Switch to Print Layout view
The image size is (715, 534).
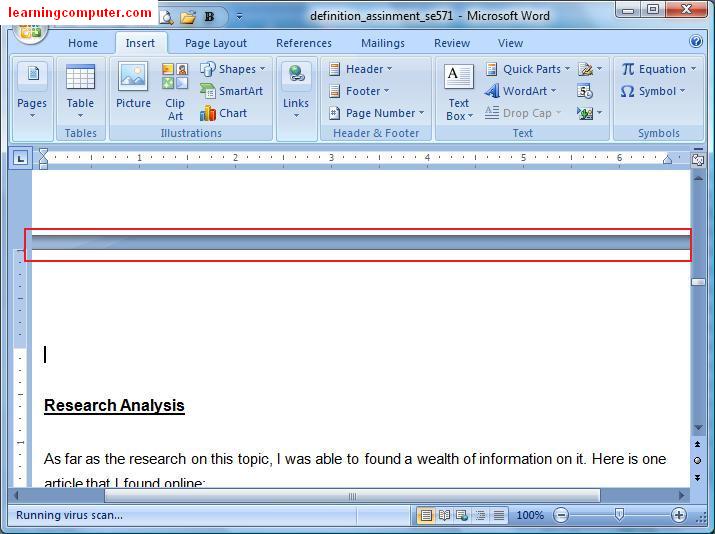(425, 515)
